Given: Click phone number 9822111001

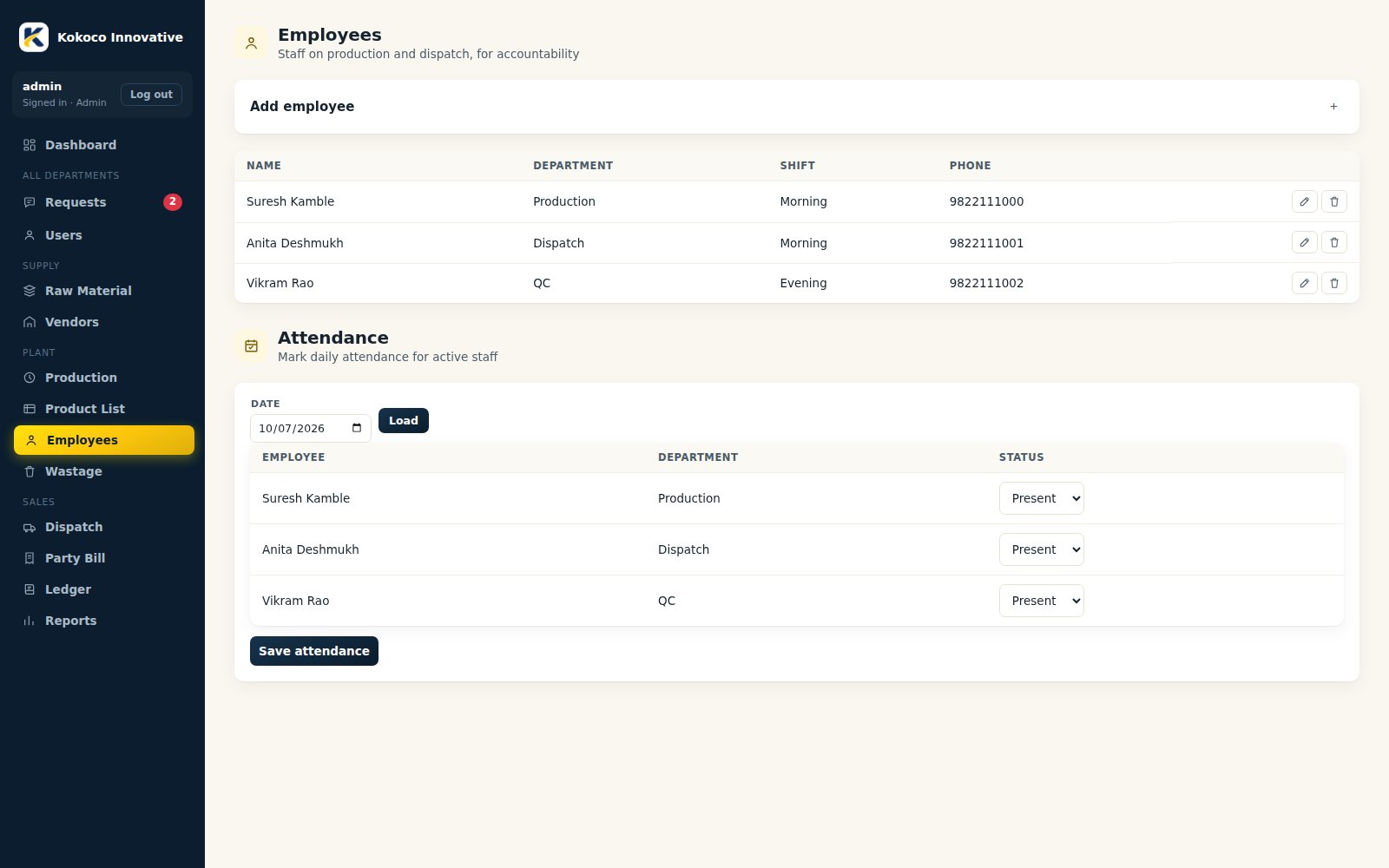Looking at the screenshot, I should click(986, 243).
